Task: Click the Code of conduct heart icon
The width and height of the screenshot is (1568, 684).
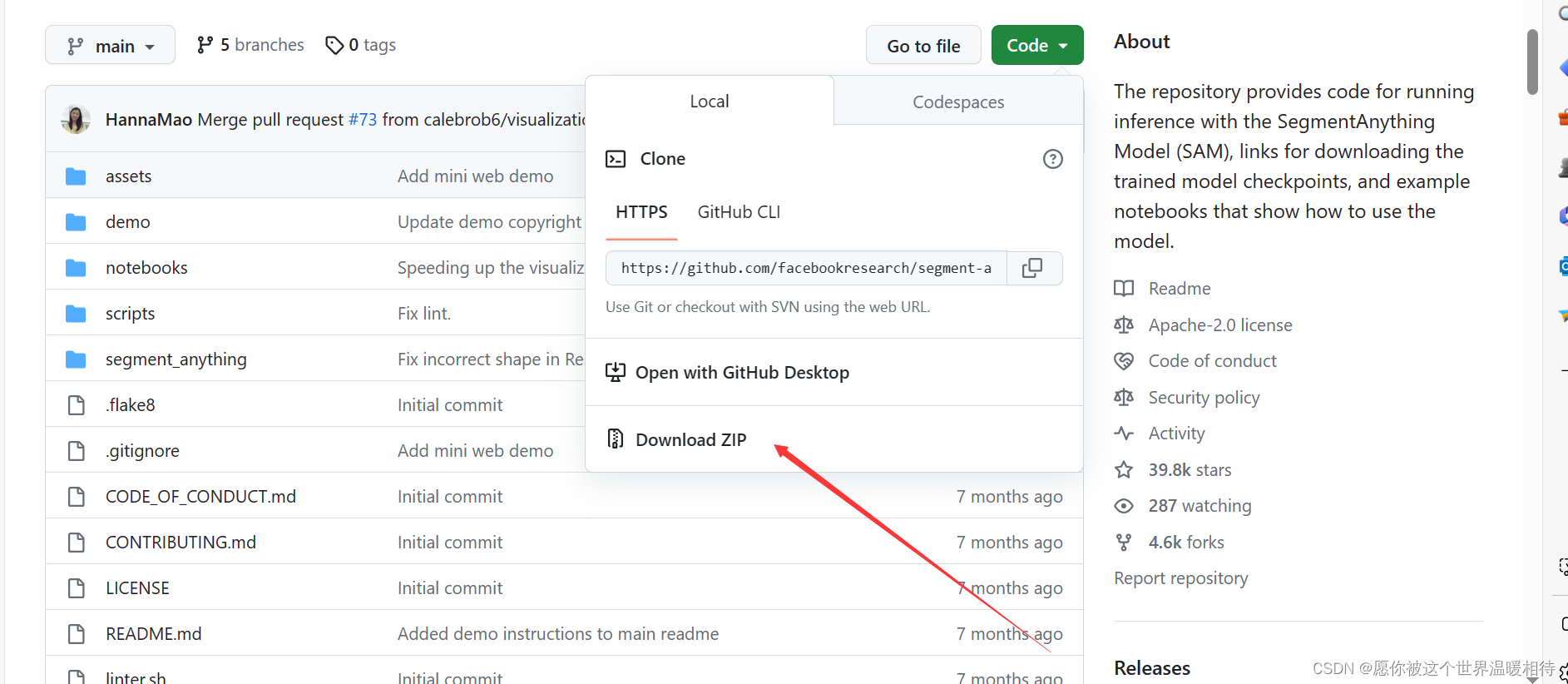Action: pyautogui.click(x=1124, y=361)
